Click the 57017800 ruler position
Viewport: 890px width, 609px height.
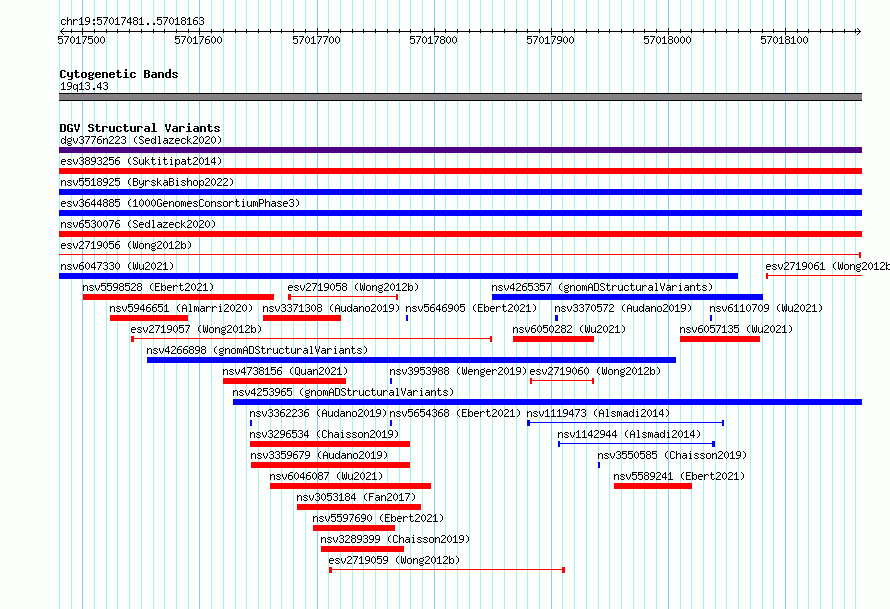pyautogui.click(x=433, y=40)
